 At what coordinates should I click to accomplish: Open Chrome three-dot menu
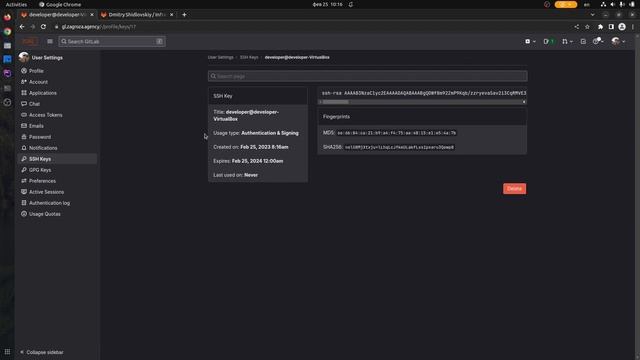[633, 27]
